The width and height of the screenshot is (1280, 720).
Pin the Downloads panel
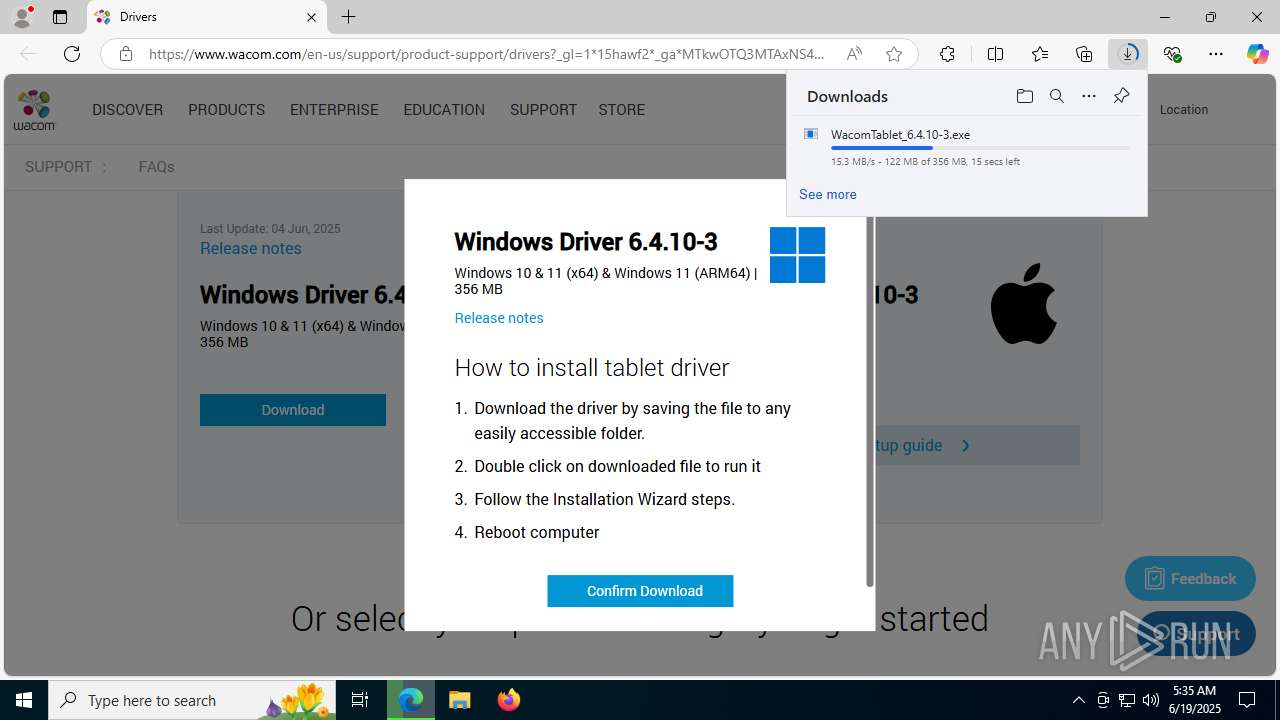point(1121,96)
